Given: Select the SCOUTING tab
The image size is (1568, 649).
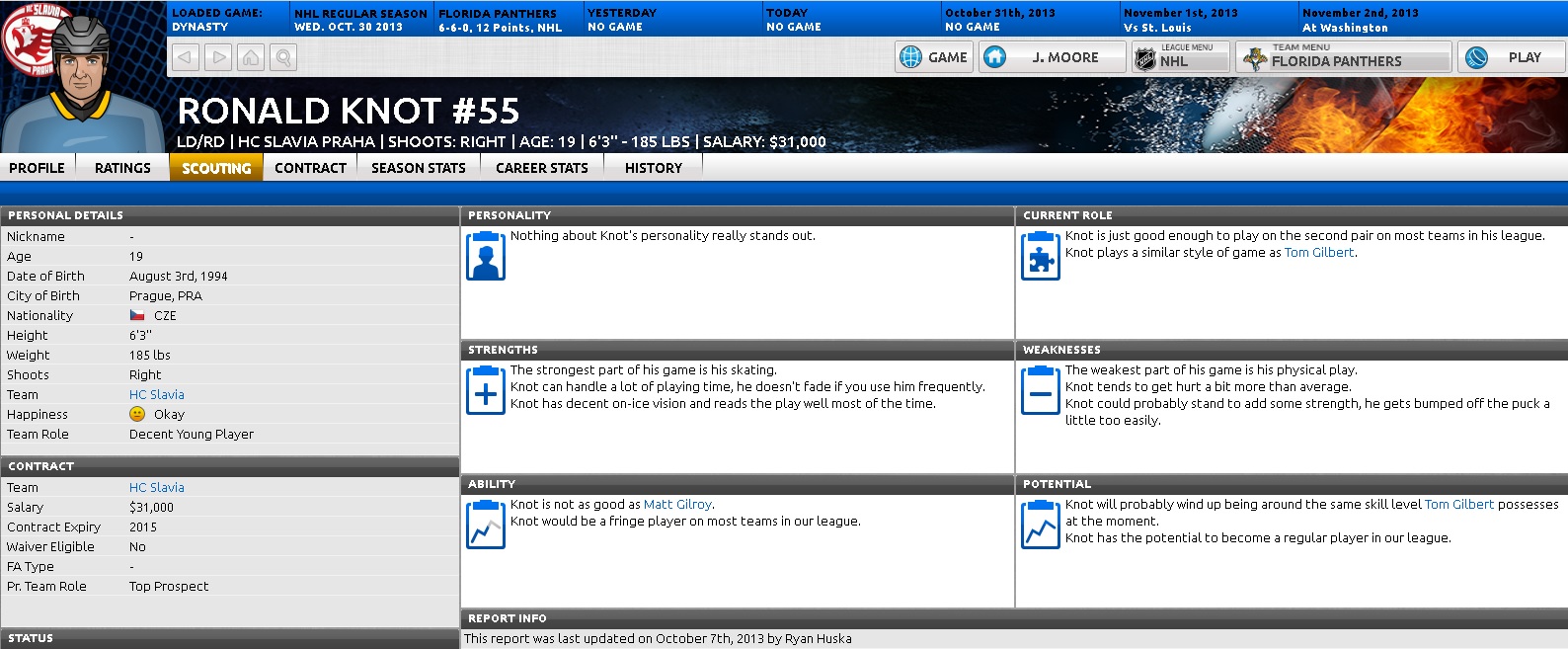Looking at the screenshot, I should click(216, 168).
